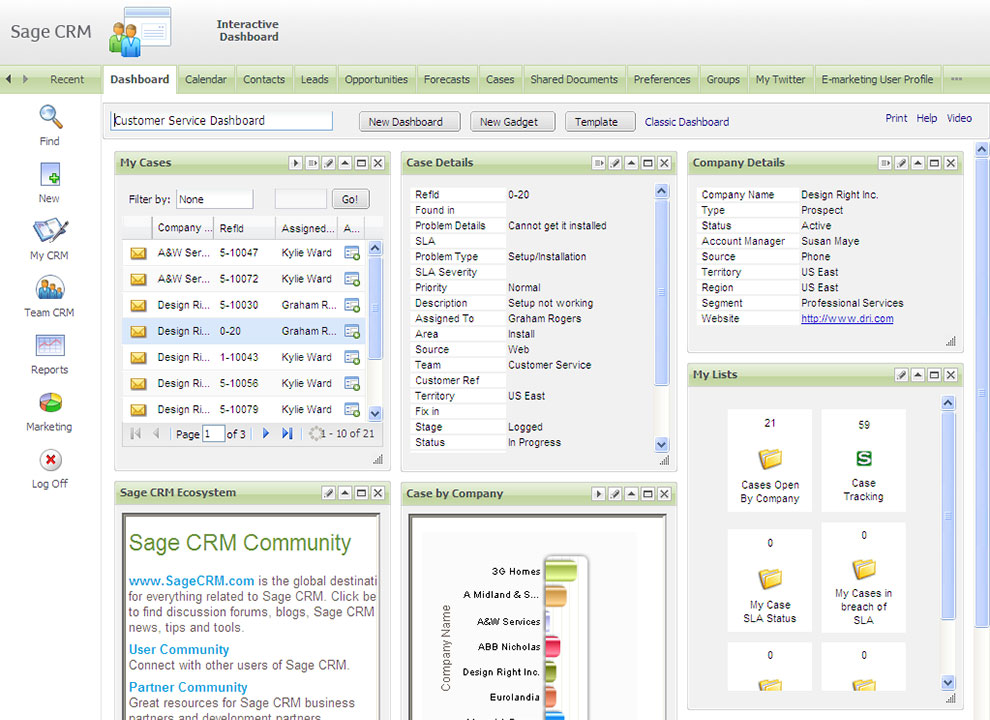This screenshot has width=990, height=720.
Task: Click the My Cases page number field
Action: tap(213, 434)
